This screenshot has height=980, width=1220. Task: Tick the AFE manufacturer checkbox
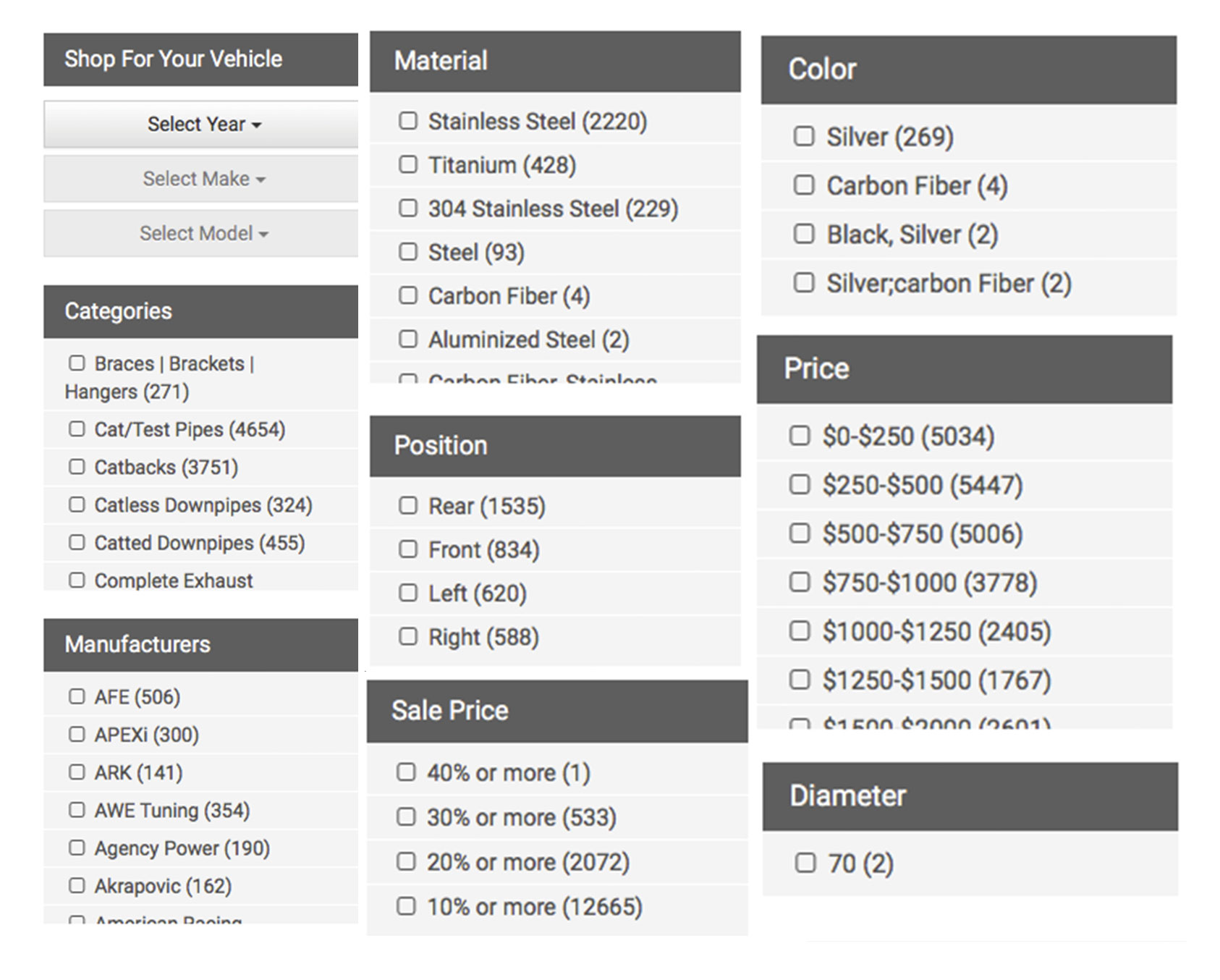(x=77, y=696)
